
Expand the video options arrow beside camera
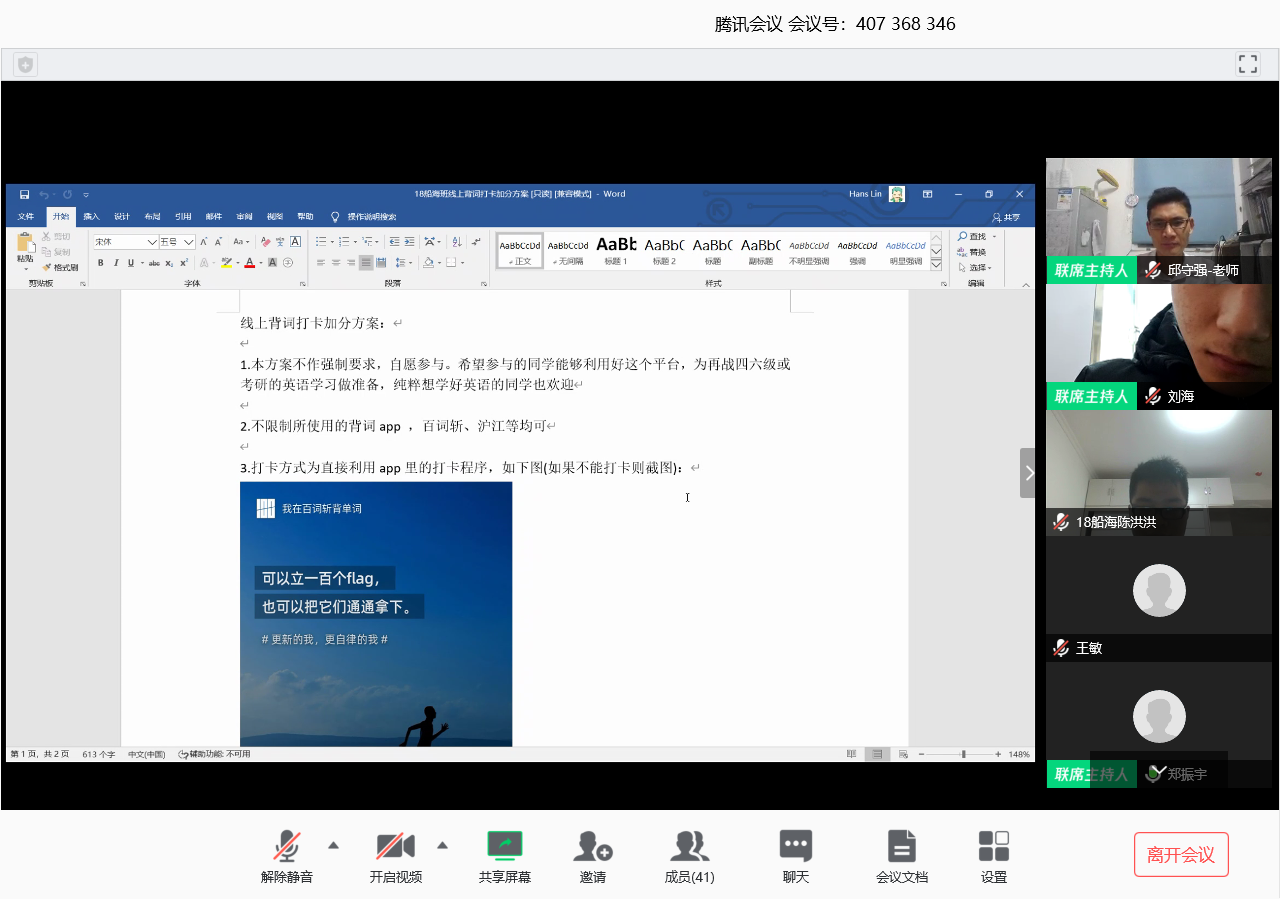(442, 845)
